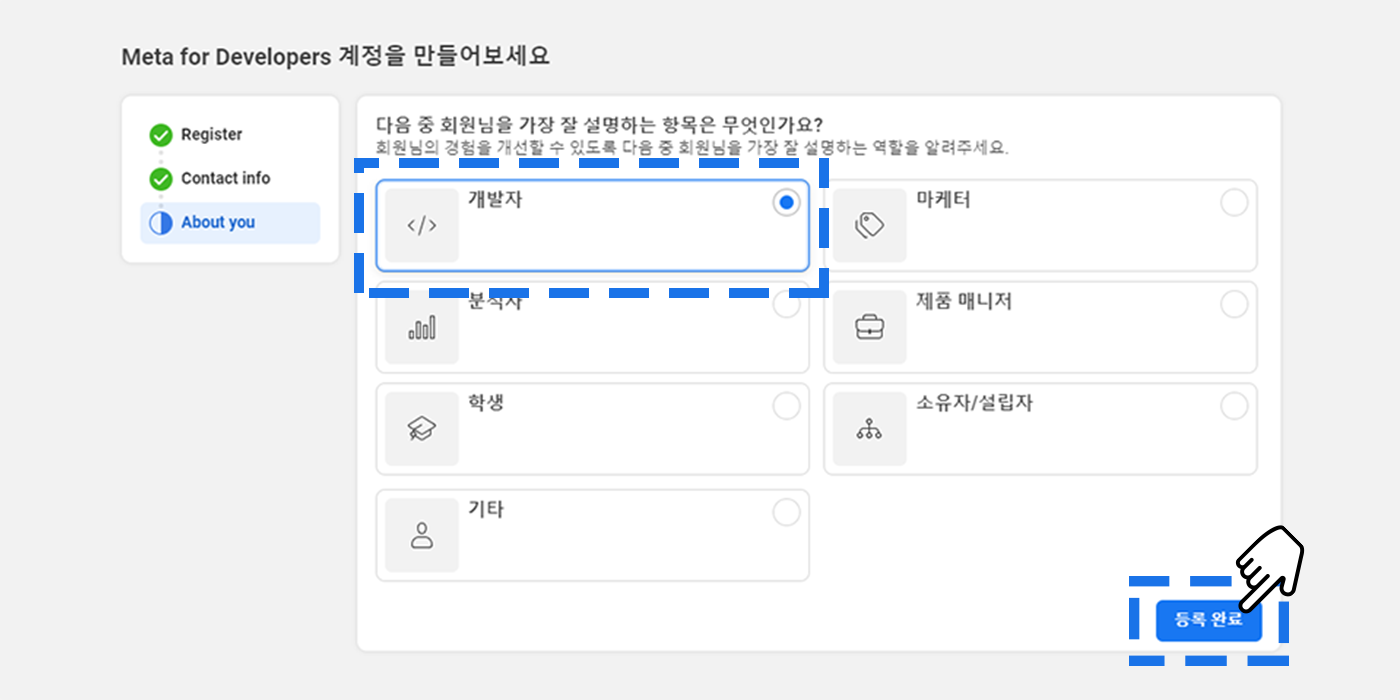
Task: Click the green checkmark beside Contact info
Action: coord(161,179)
